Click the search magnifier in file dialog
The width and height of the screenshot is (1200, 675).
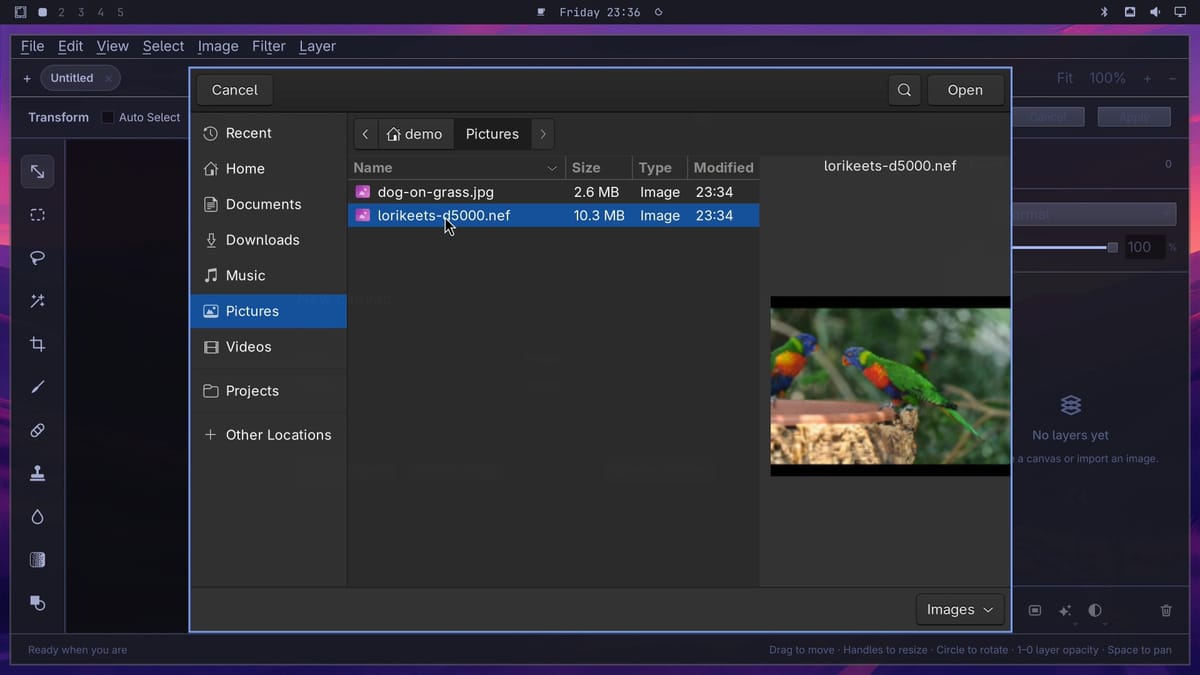tap(904, 90)
